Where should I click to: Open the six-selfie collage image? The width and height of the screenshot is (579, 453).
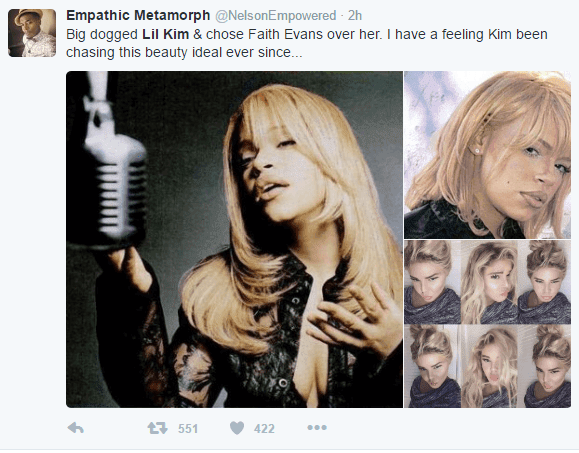tap(487, 324)
